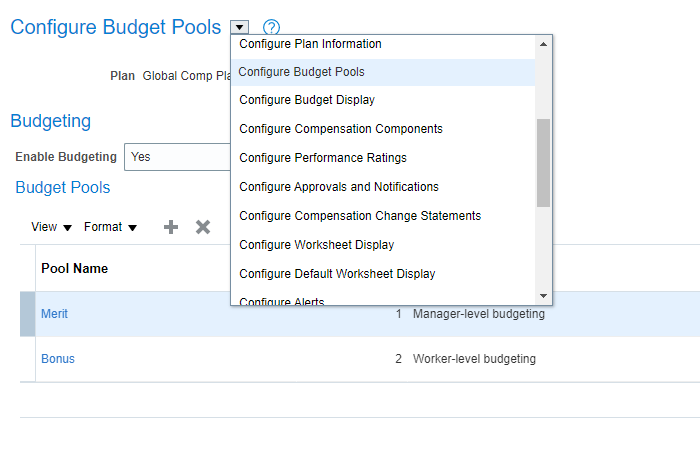700x460 pixels.
Task: Open the View menu dropdown
Action: click(52, 227)
